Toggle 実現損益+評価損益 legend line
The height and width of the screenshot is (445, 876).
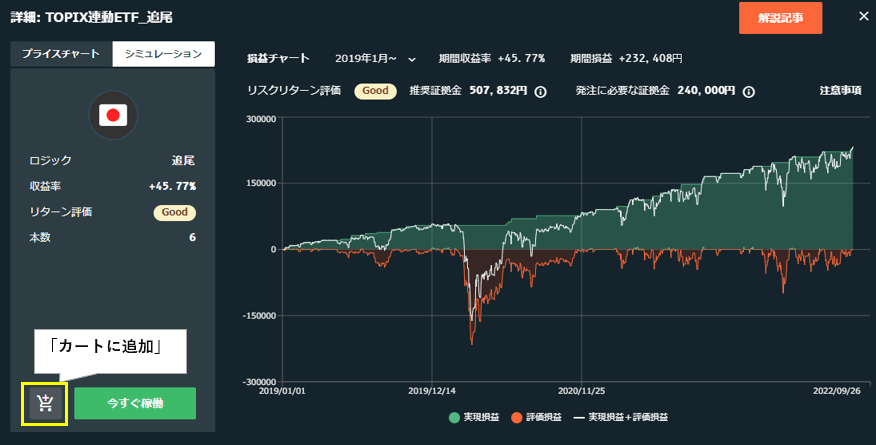(x=579, y=417)
